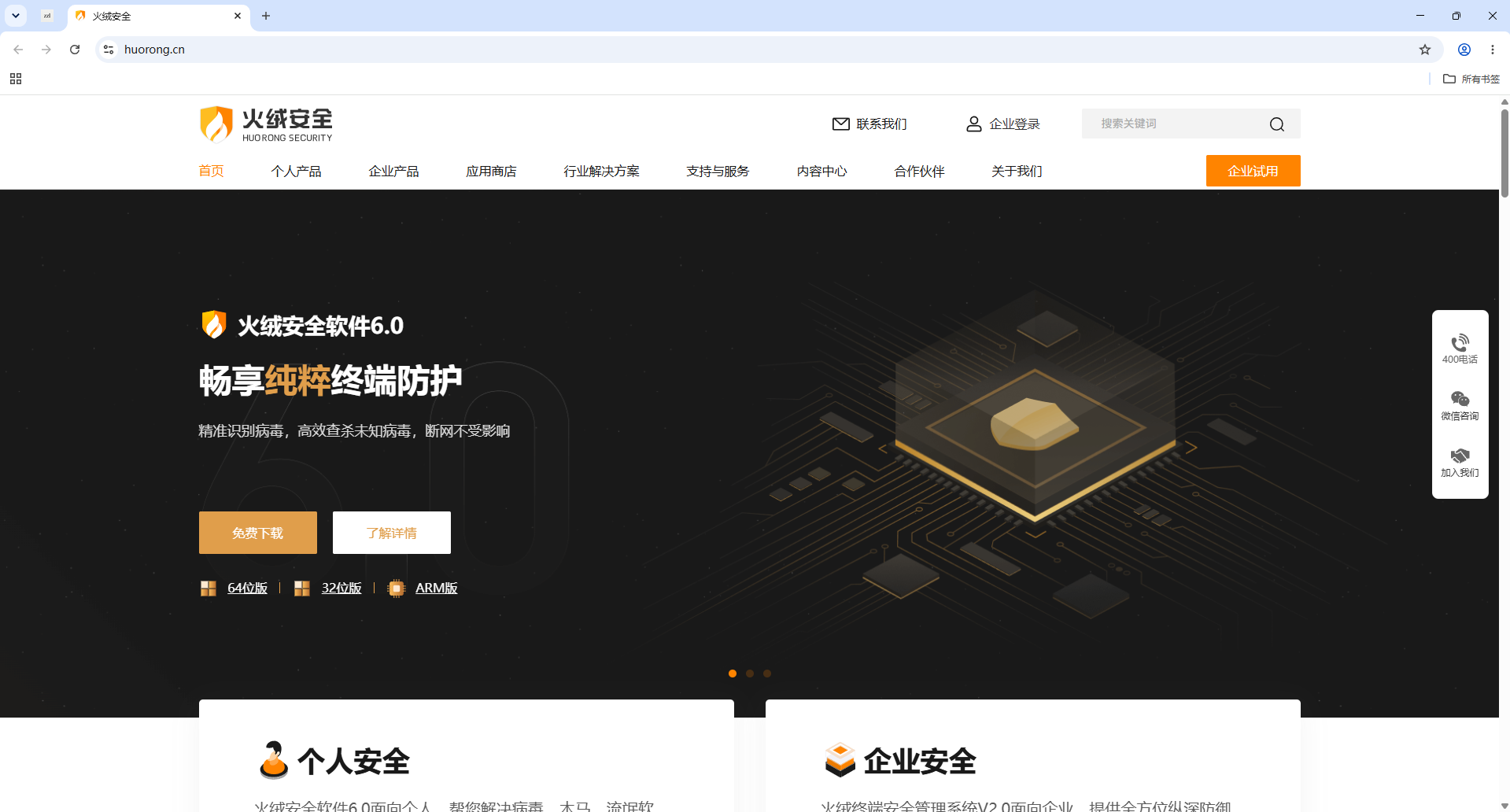Click the 了解详情 button

click(x=392, y=533)
